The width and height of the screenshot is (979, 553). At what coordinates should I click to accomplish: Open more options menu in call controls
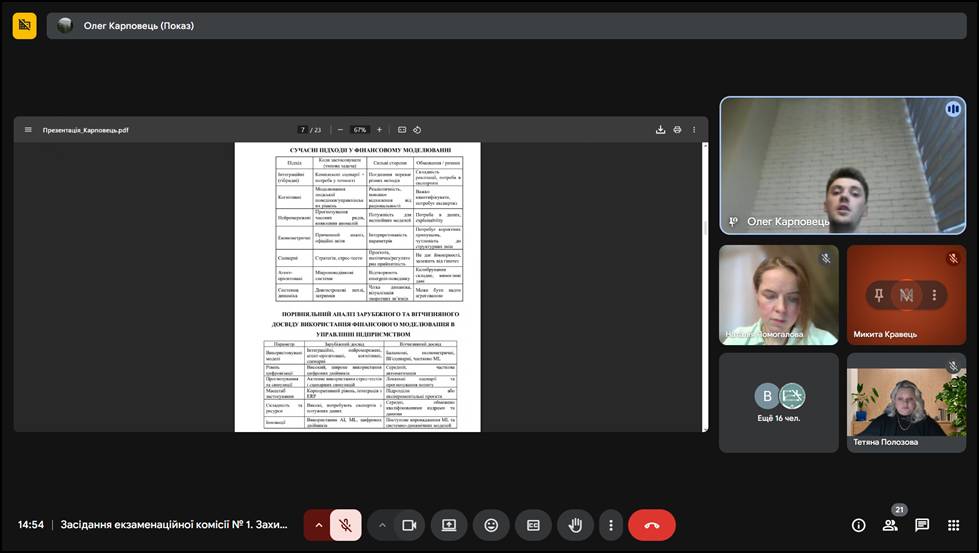[610, 525]
